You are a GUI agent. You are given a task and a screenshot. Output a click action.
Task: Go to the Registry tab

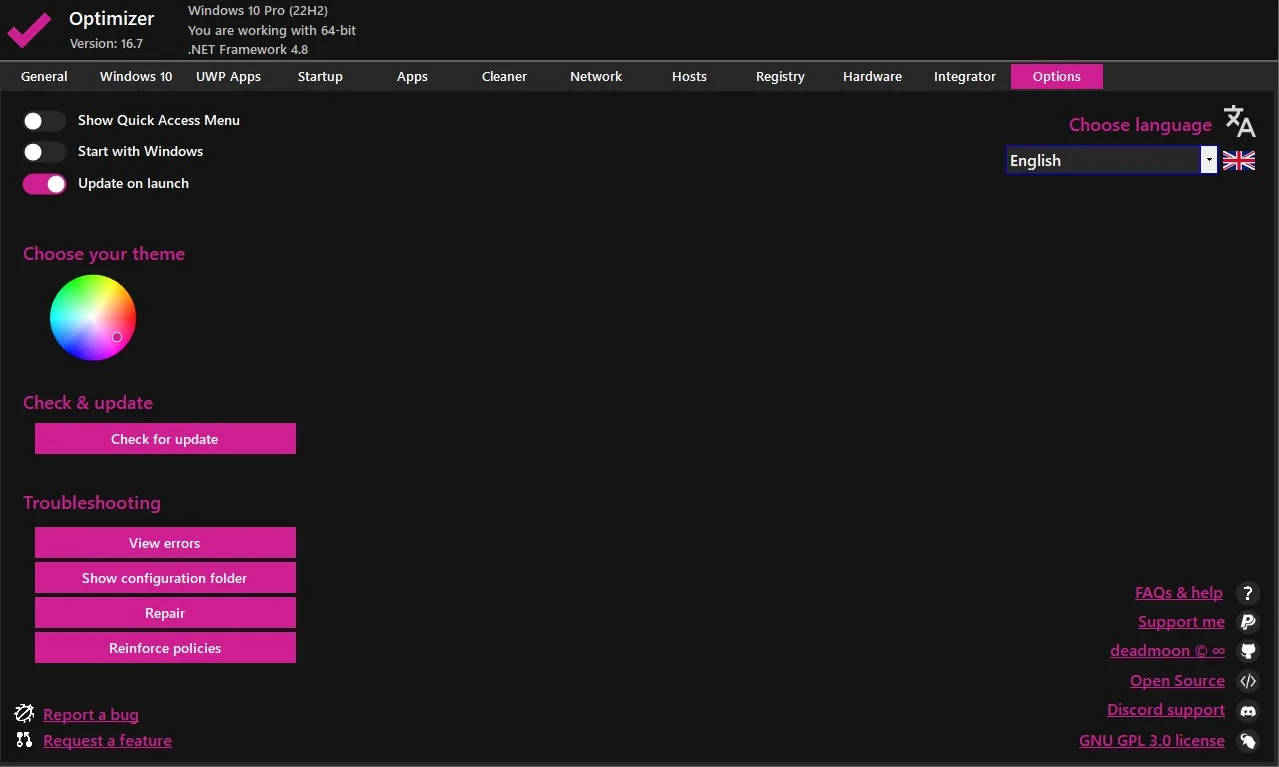tap(780, 76)
